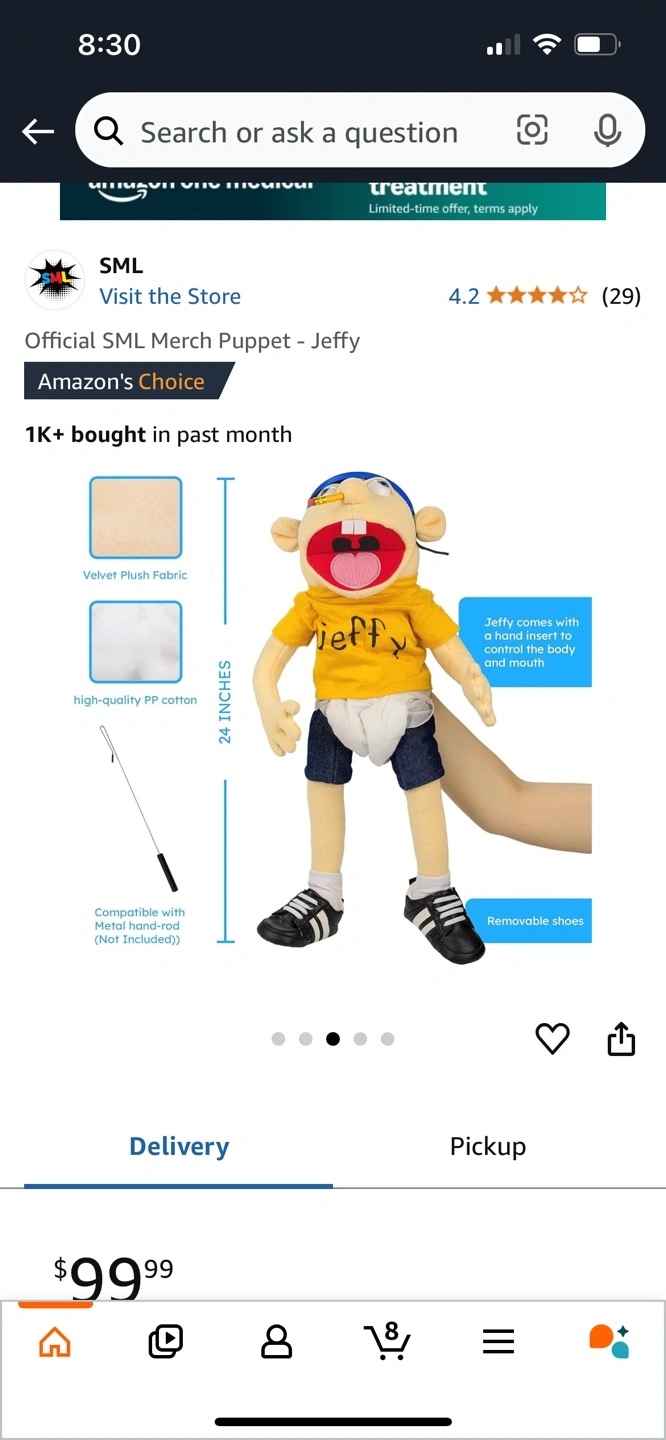Switch to the Pickup tab

tap(488, 1147)
